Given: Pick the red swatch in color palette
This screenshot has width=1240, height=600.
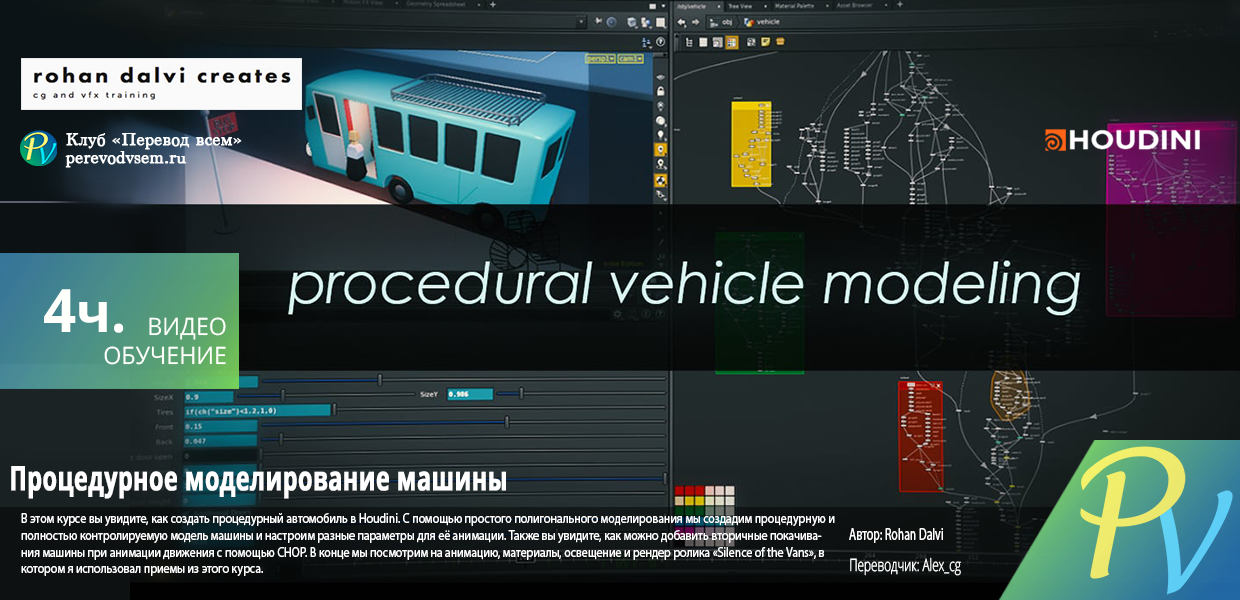Looking at the screenshot, I should 680,491.
